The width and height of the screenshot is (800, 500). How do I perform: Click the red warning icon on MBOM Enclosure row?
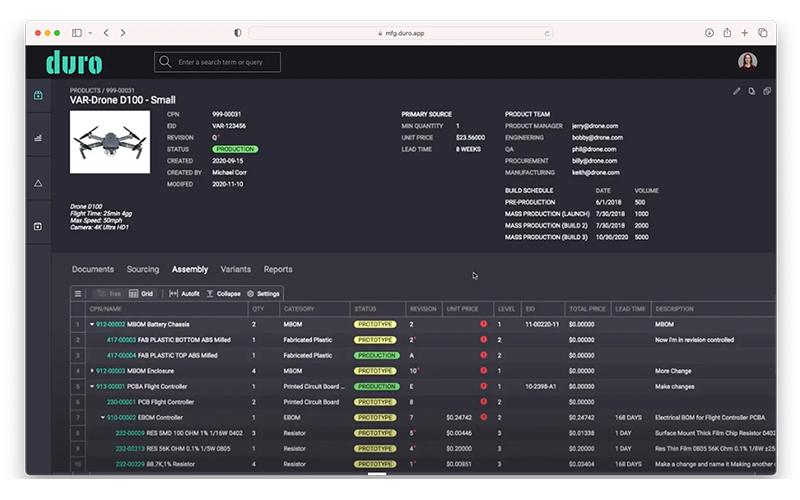click(483, 370)
